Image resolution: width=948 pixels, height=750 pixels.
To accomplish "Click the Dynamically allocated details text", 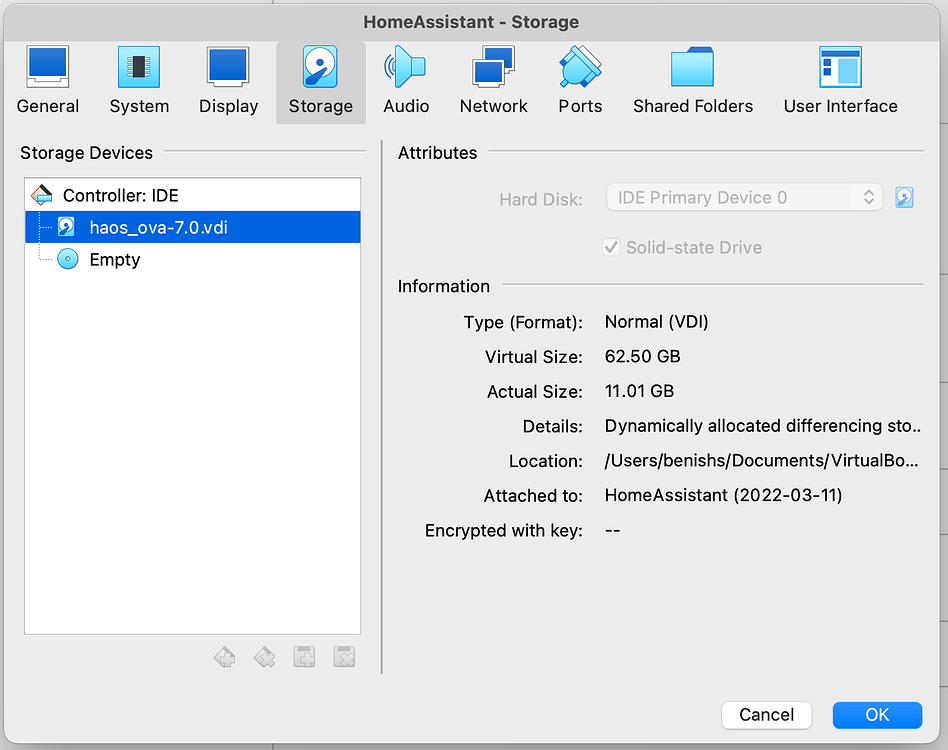I will (762, 426).
